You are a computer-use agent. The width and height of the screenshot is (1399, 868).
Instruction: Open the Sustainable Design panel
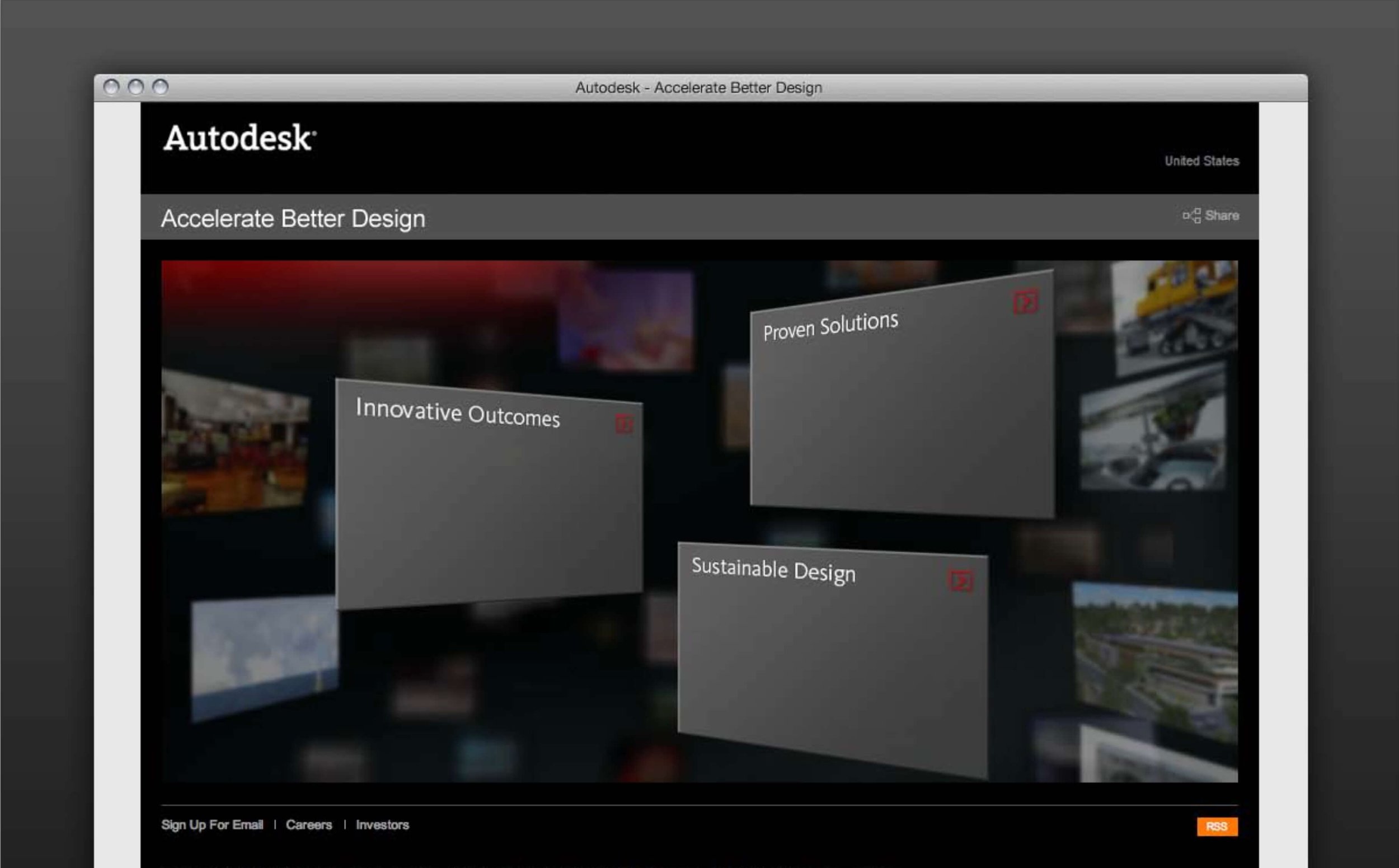pyautogui.click(x=832, y=660)
